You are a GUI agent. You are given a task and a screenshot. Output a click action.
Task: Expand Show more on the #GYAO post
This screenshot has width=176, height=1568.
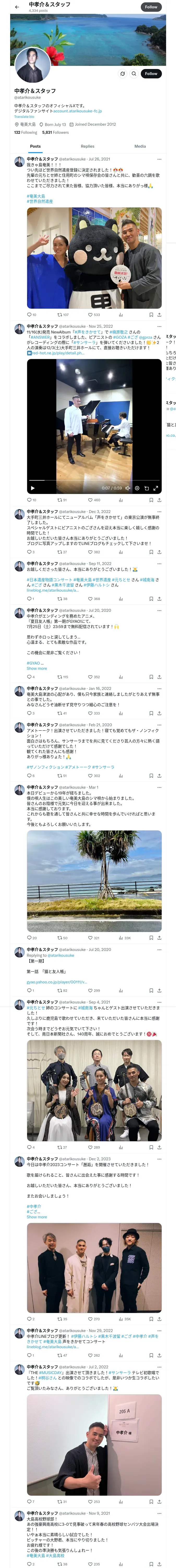coord(37,668)
